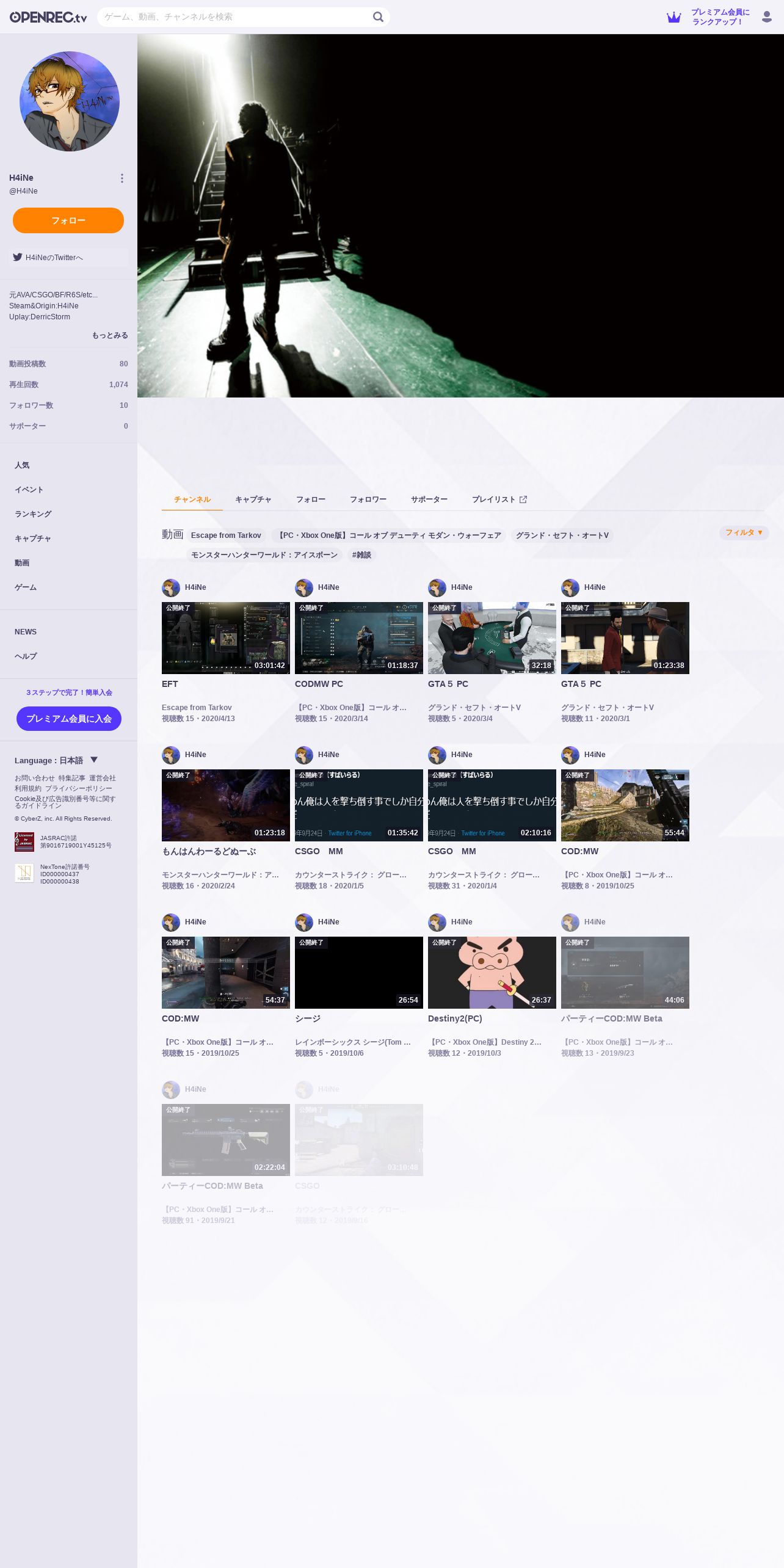Click the premium crown icon

click(673, 17)
